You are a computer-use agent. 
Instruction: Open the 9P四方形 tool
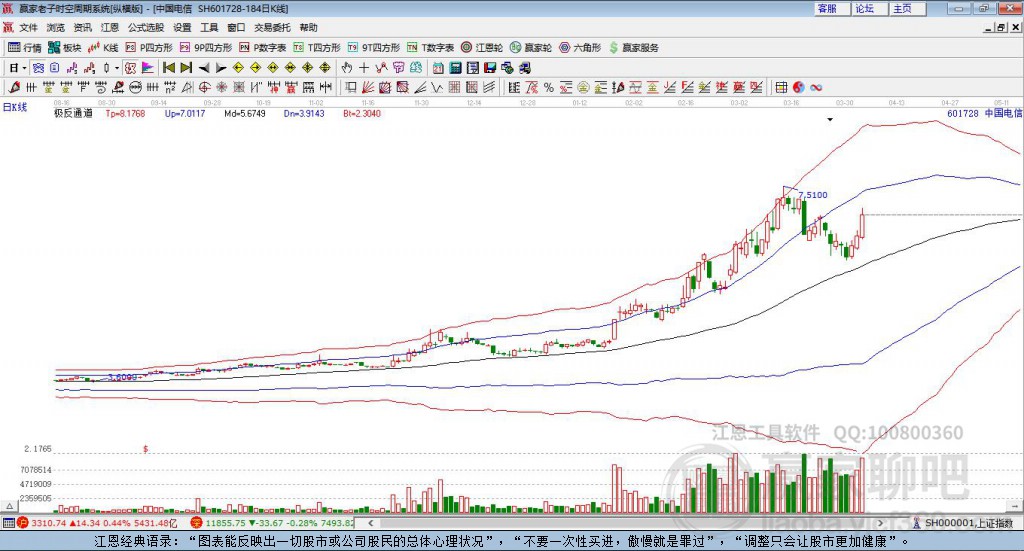[206, 48]
